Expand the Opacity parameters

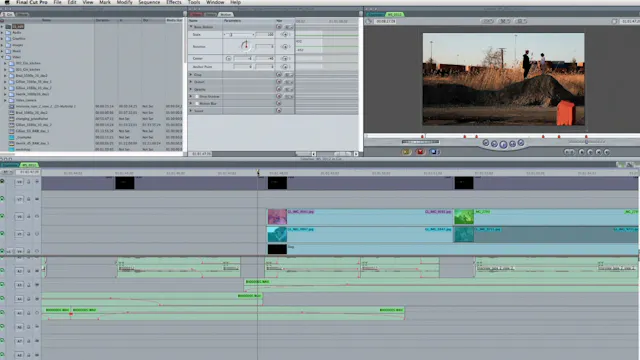(191, 89)
